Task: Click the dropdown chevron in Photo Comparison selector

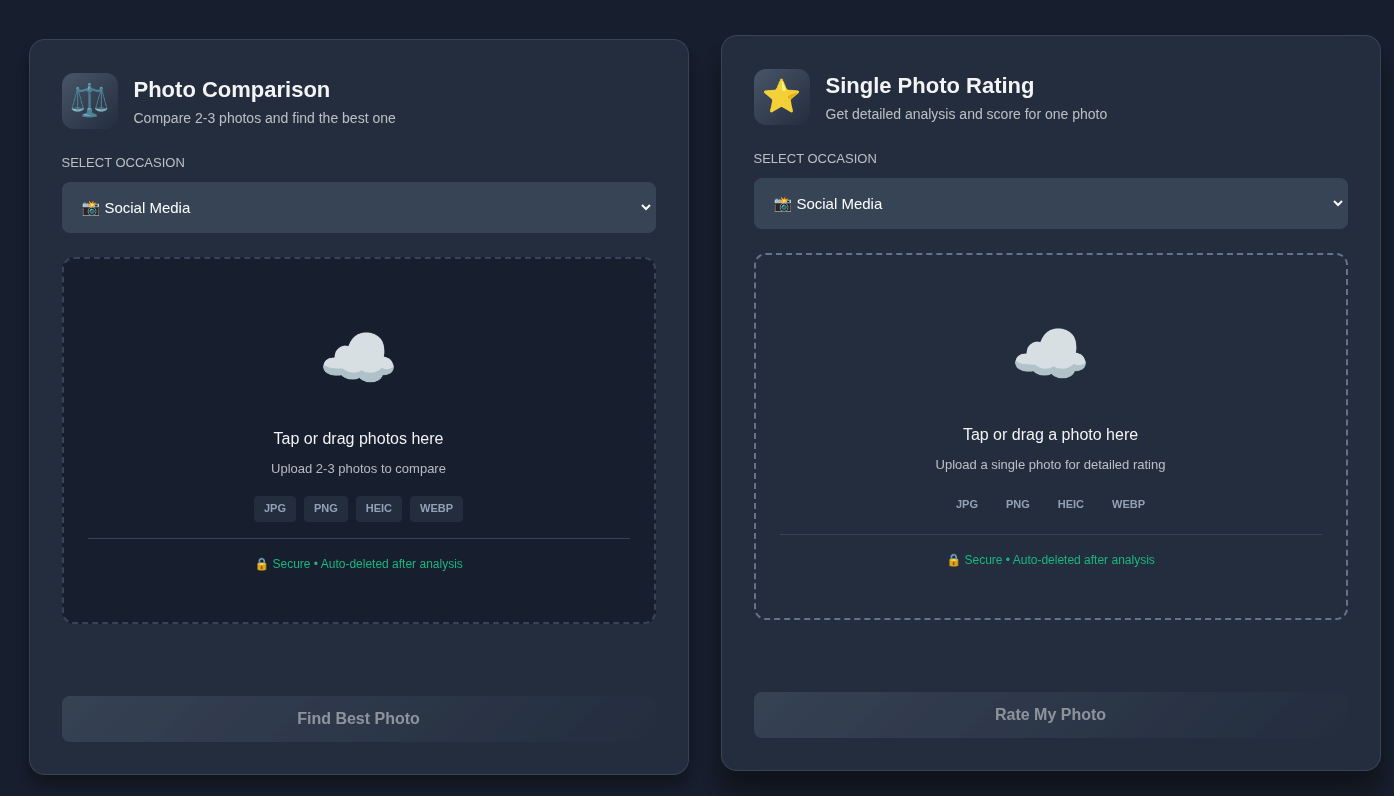Action: click(645, 208)
